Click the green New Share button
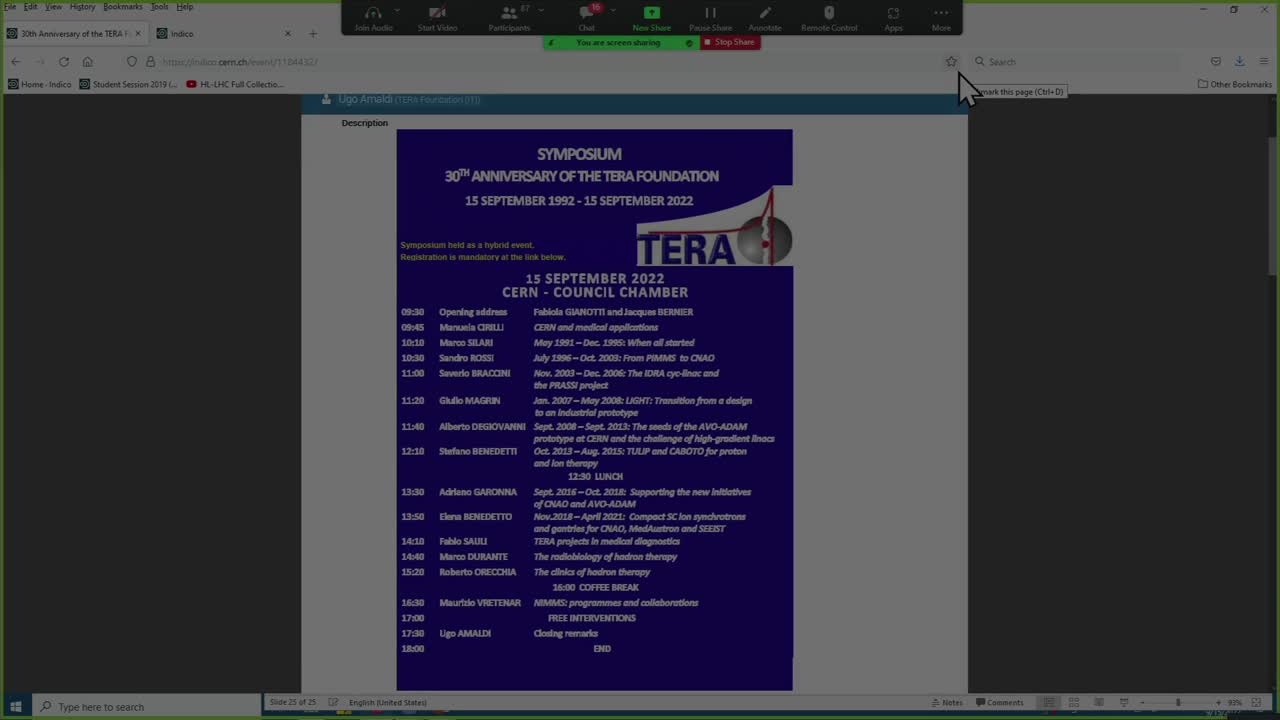1280x720 pixels. pyautogui.click(x=651, y=18)
